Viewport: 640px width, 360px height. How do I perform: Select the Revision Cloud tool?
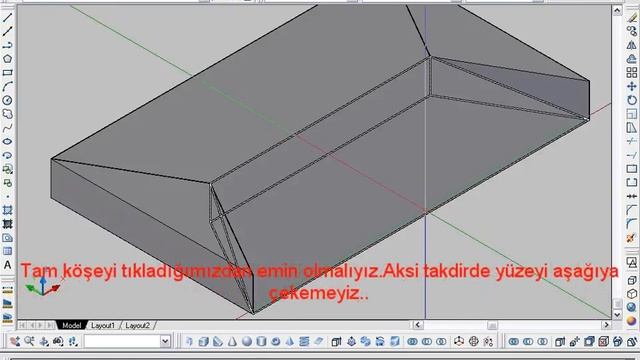point(7,114)
